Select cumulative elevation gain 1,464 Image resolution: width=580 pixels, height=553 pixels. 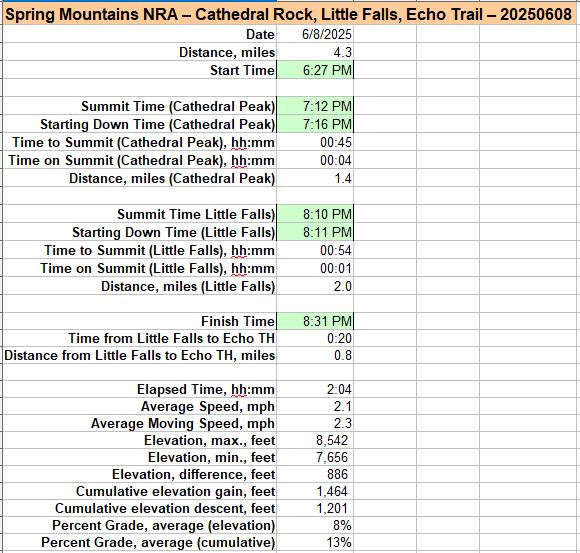[x=315, y=491]
